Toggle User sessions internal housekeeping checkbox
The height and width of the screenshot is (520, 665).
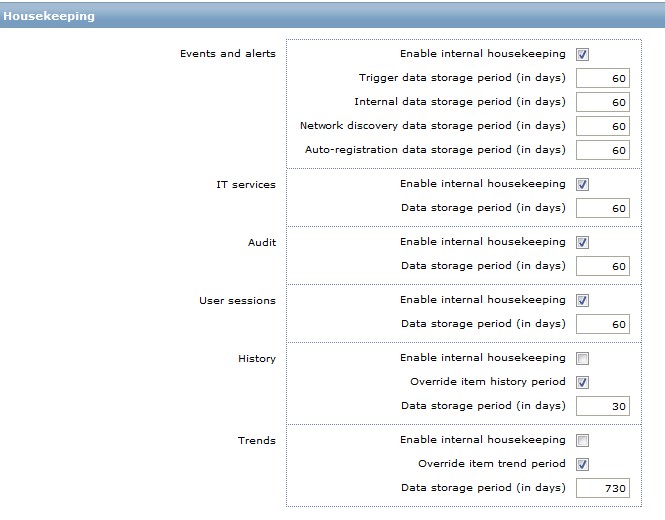click(583, 301)
